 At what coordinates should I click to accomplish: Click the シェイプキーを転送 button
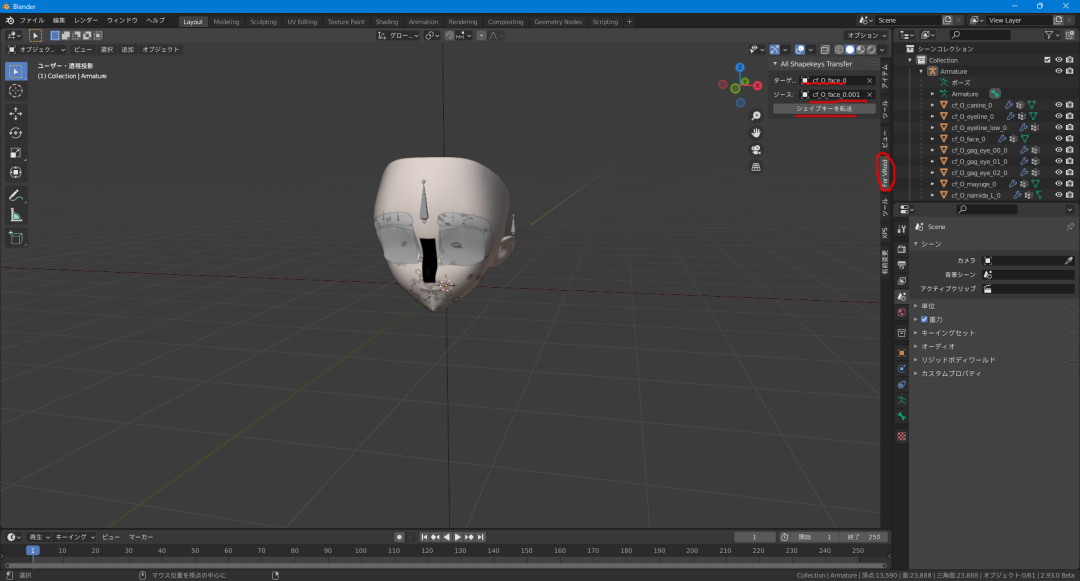(x=824, y=109)
